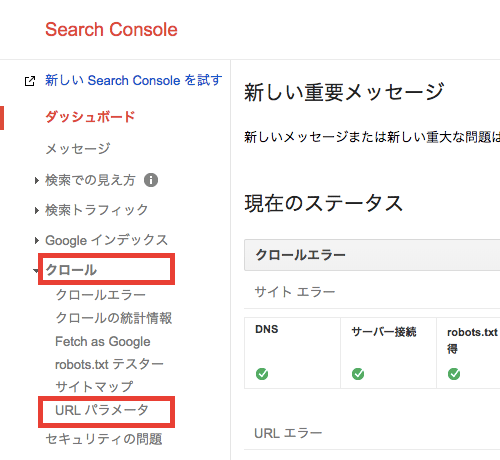Click the green check icon under DNS
The height and width of the screenshot is (460, 500).
[262, 374]
